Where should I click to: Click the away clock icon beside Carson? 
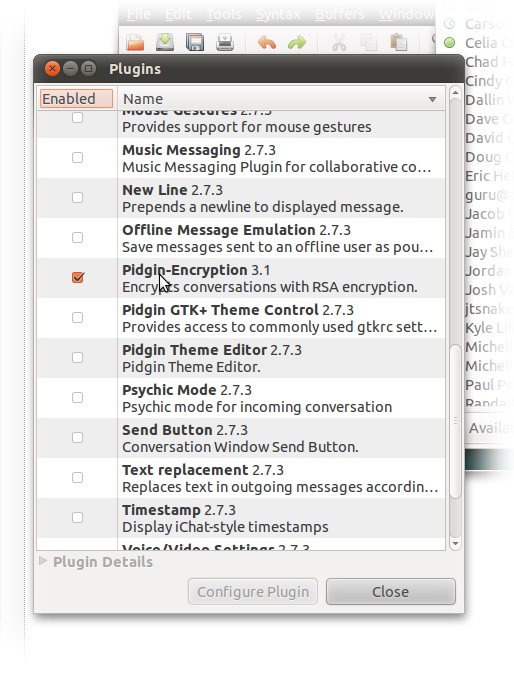(x=450, y=24)
